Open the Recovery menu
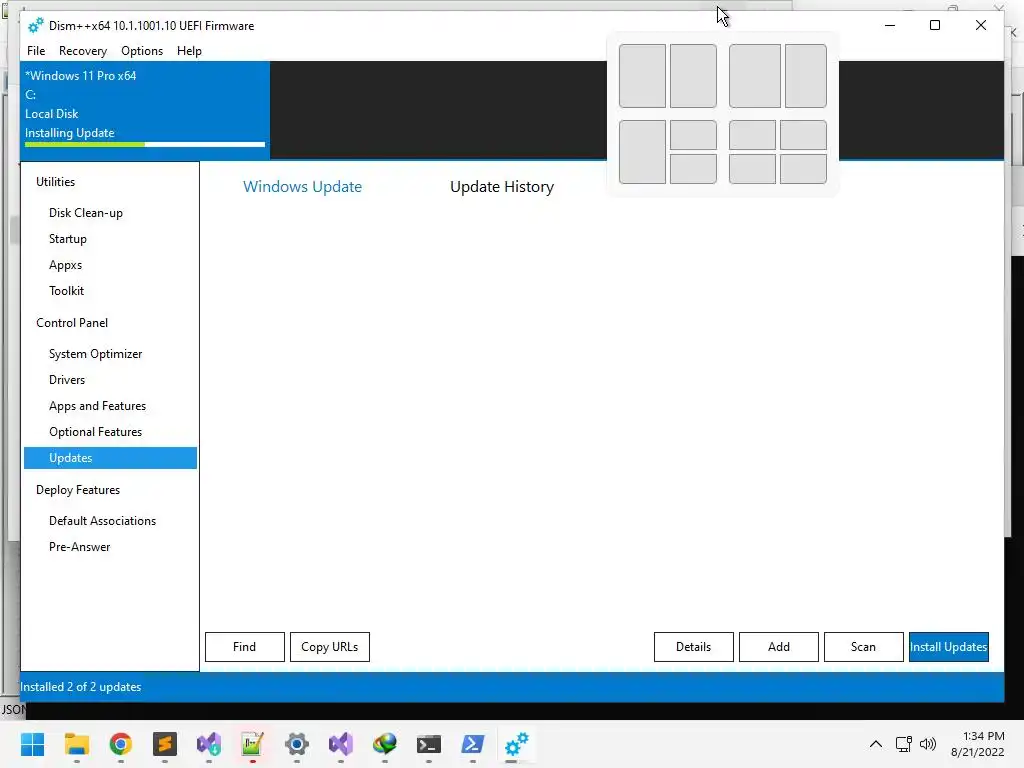Viewport: 1024px width, 768px height. pyautogui.click(x=82, y=50)
